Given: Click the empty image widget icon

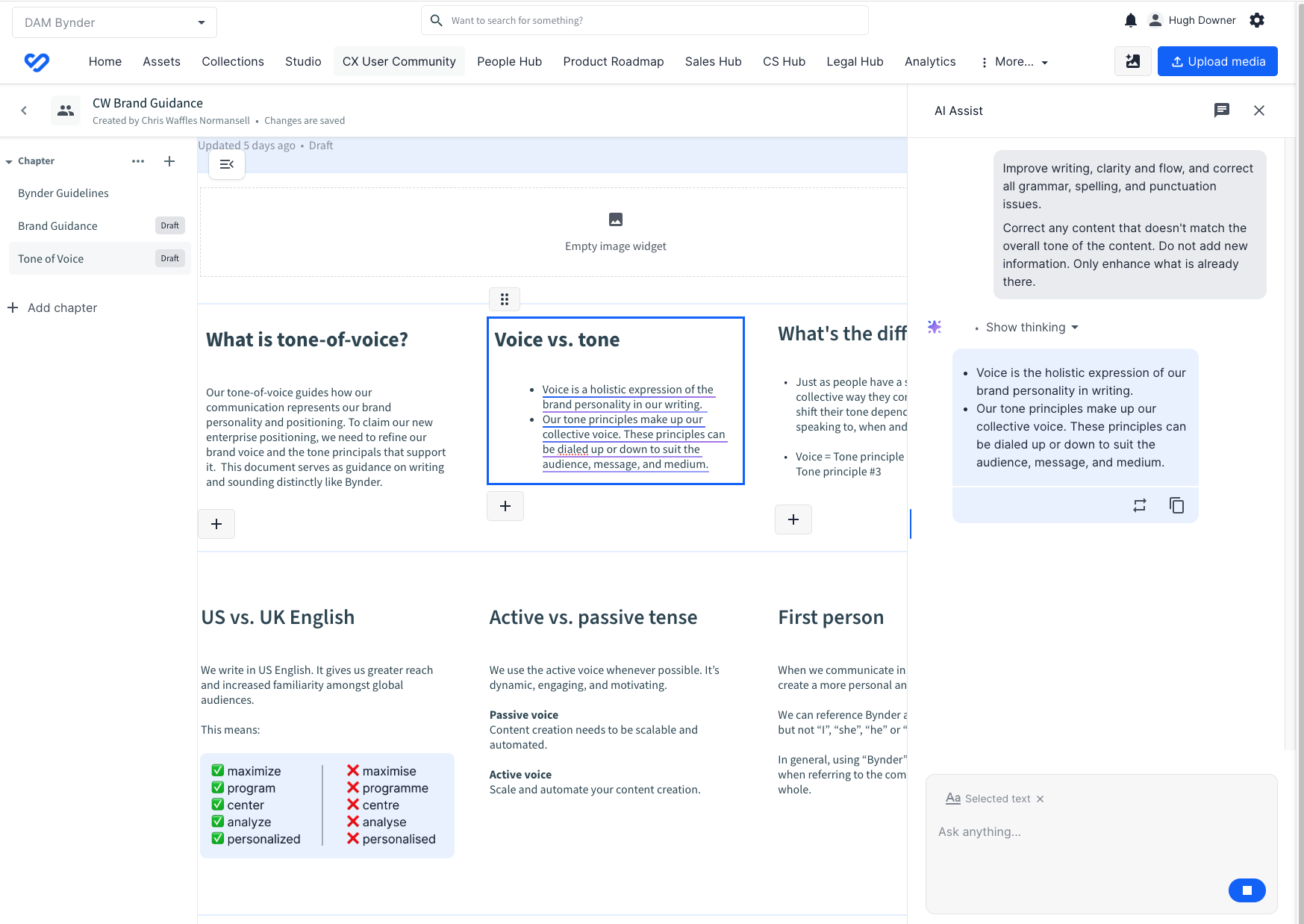Looking at the screenshot, I should [616, 219].
